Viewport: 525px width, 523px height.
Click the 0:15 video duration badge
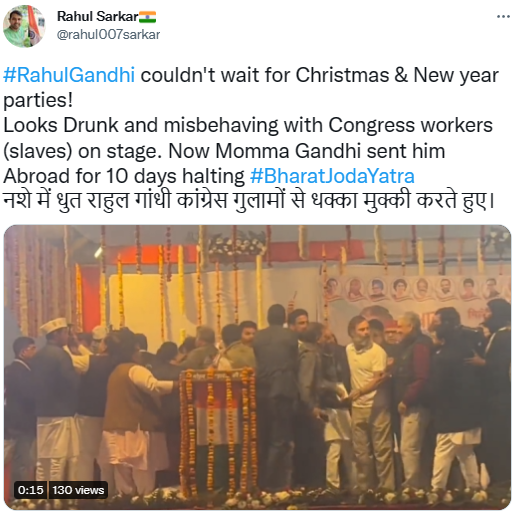coord(30,490)
